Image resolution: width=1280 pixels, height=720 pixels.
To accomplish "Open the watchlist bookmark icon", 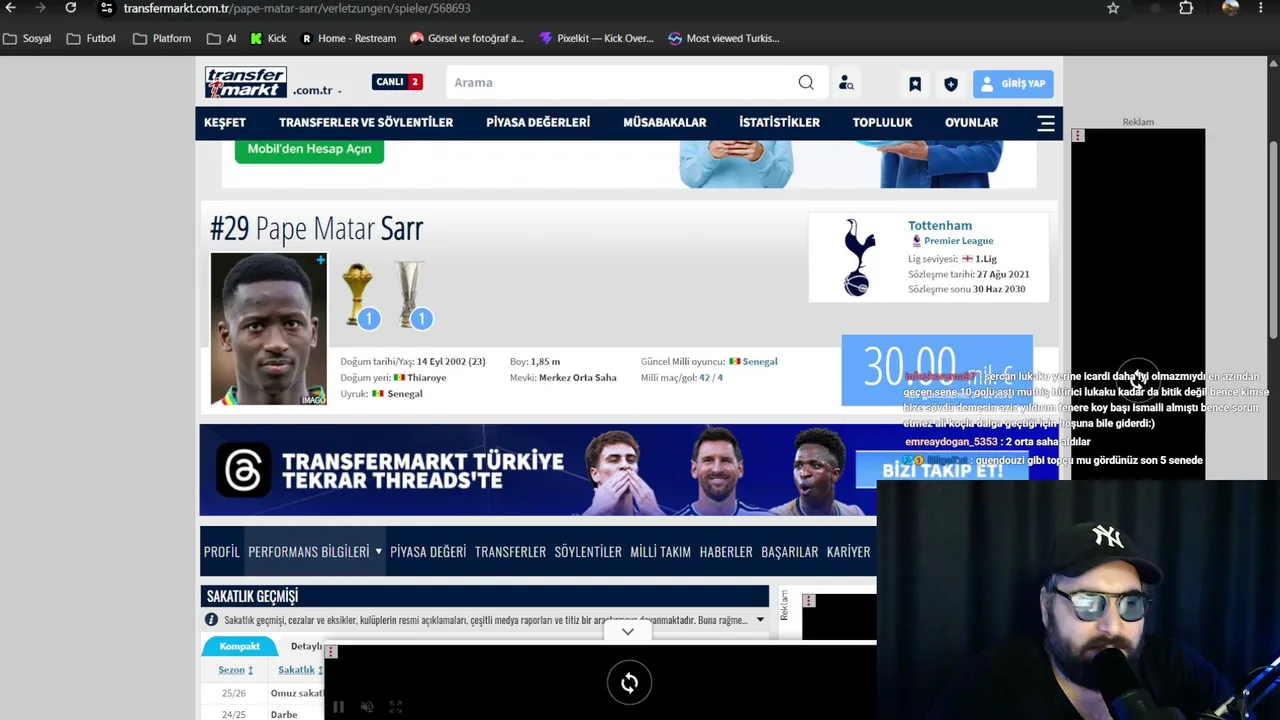I will click(915, 84).
